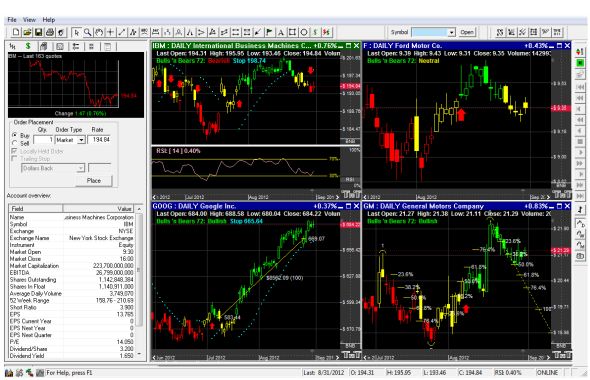Click the RSI [14] 0.40% panel label
Viewport: 590px width, 380px height.
pyautogui.click(x=178, y=151)
